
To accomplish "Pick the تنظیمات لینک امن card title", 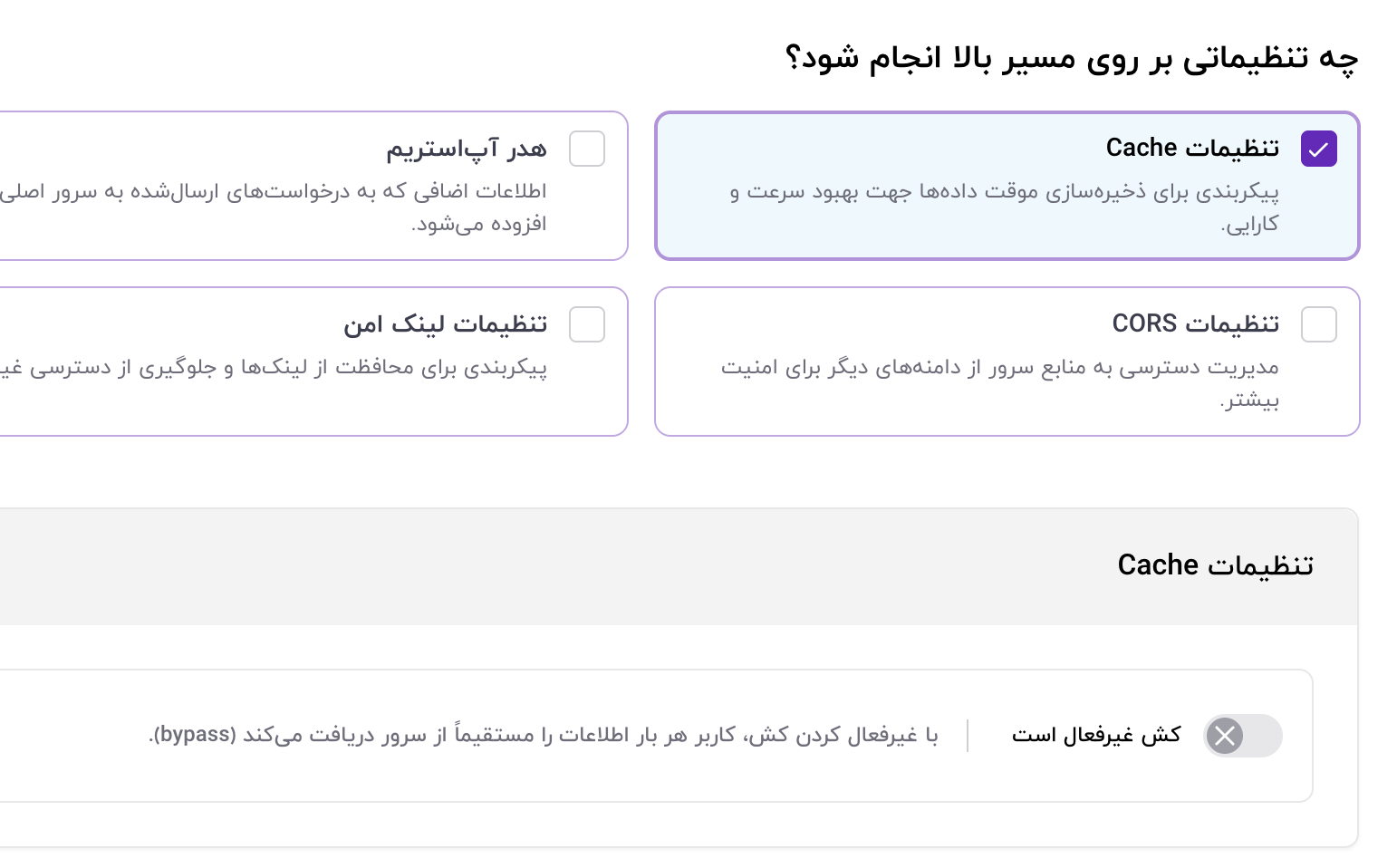I will [x=445, y=323].
